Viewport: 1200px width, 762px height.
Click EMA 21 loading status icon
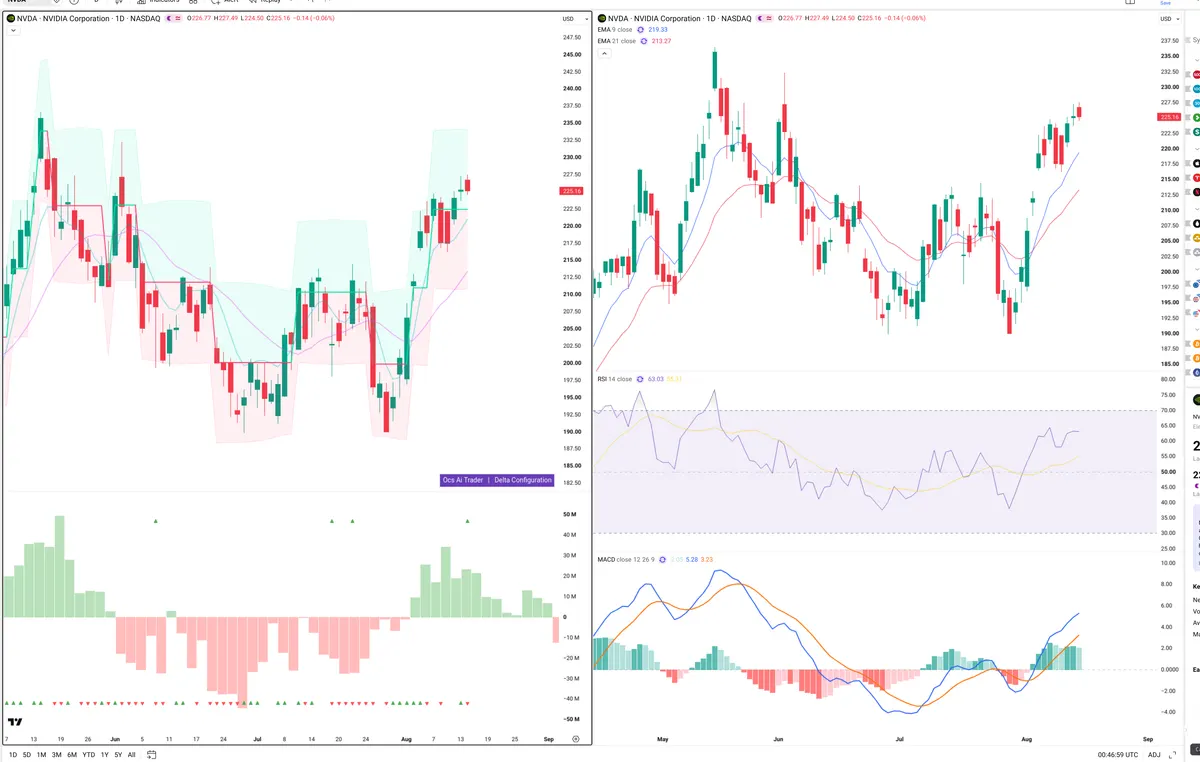coord(643,41)
